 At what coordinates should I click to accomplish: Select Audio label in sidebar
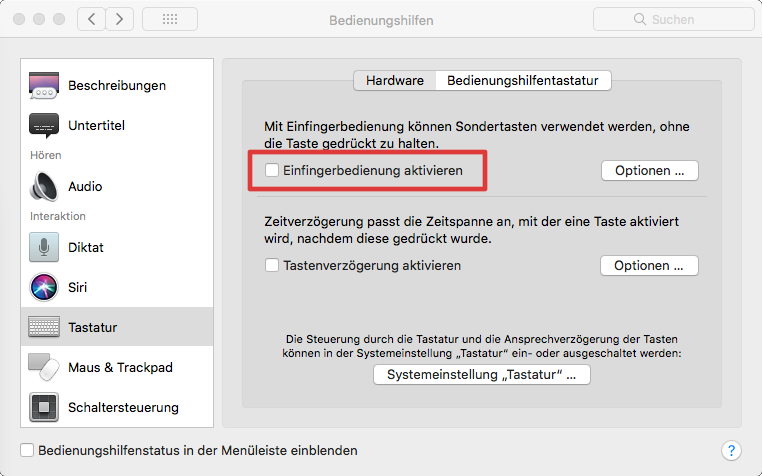(x=85, y=186)
